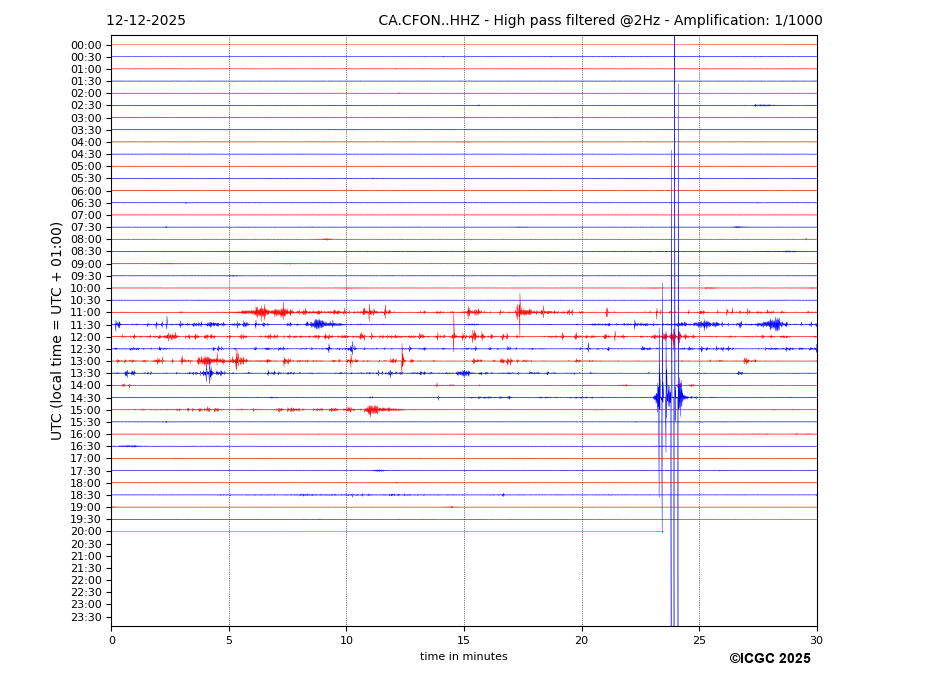Click the 23:30 time row label

click(86, 617)
